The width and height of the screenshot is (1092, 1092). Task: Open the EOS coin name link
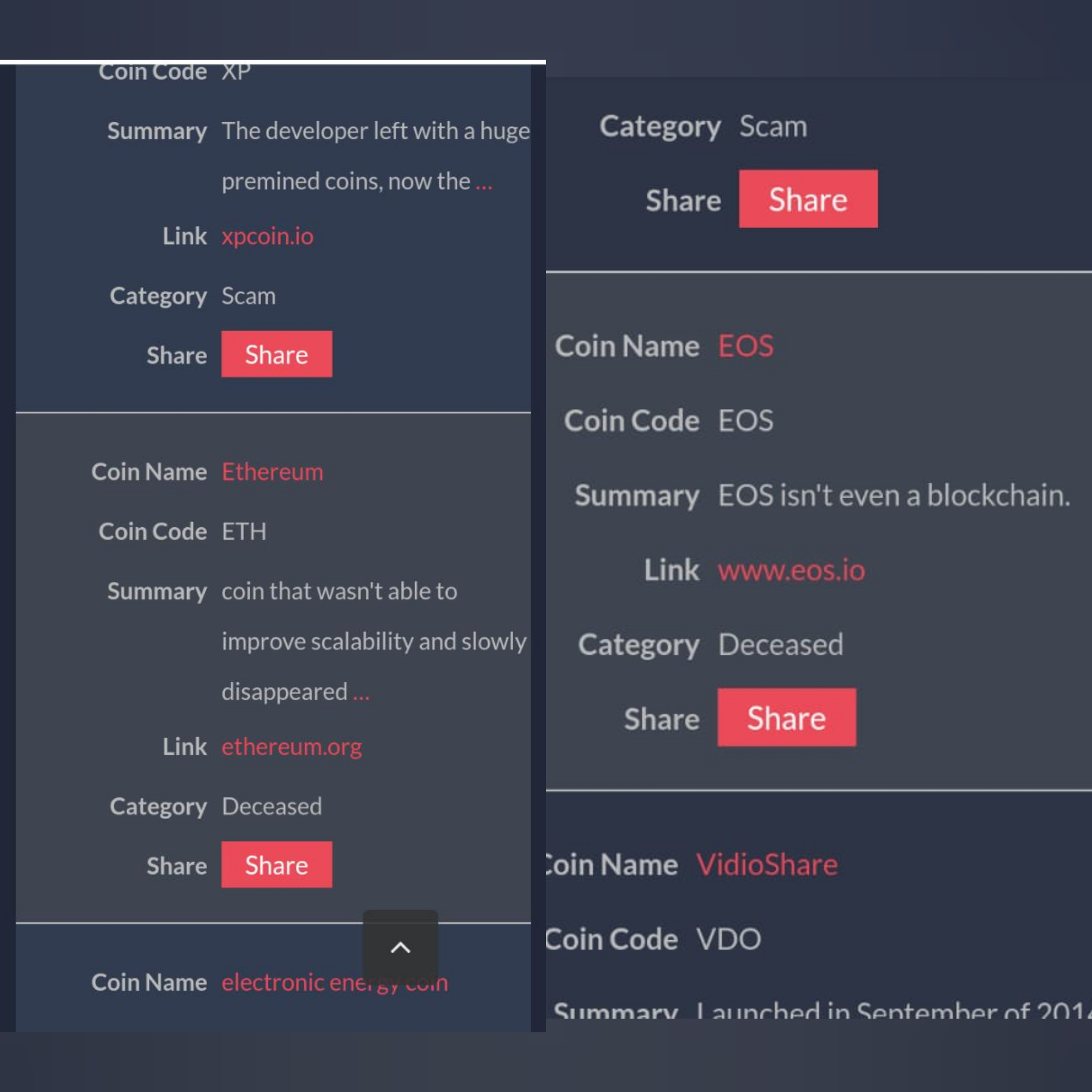pos(746,346)
